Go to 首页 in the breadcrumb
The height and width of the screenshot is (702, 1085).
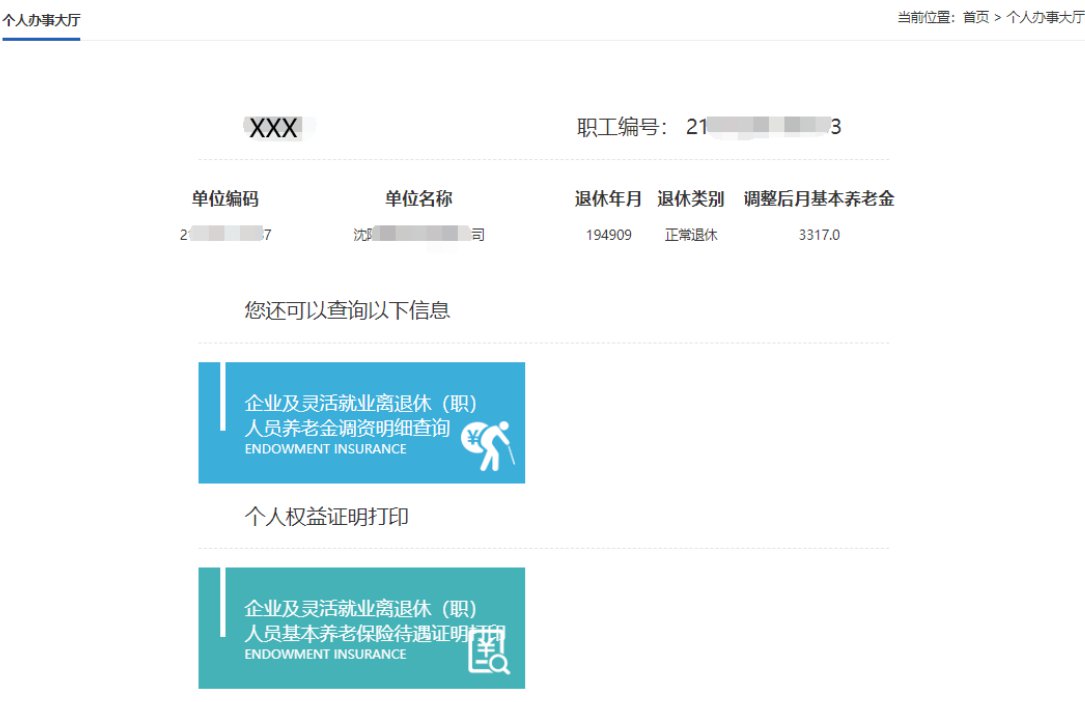coord(975,17)
